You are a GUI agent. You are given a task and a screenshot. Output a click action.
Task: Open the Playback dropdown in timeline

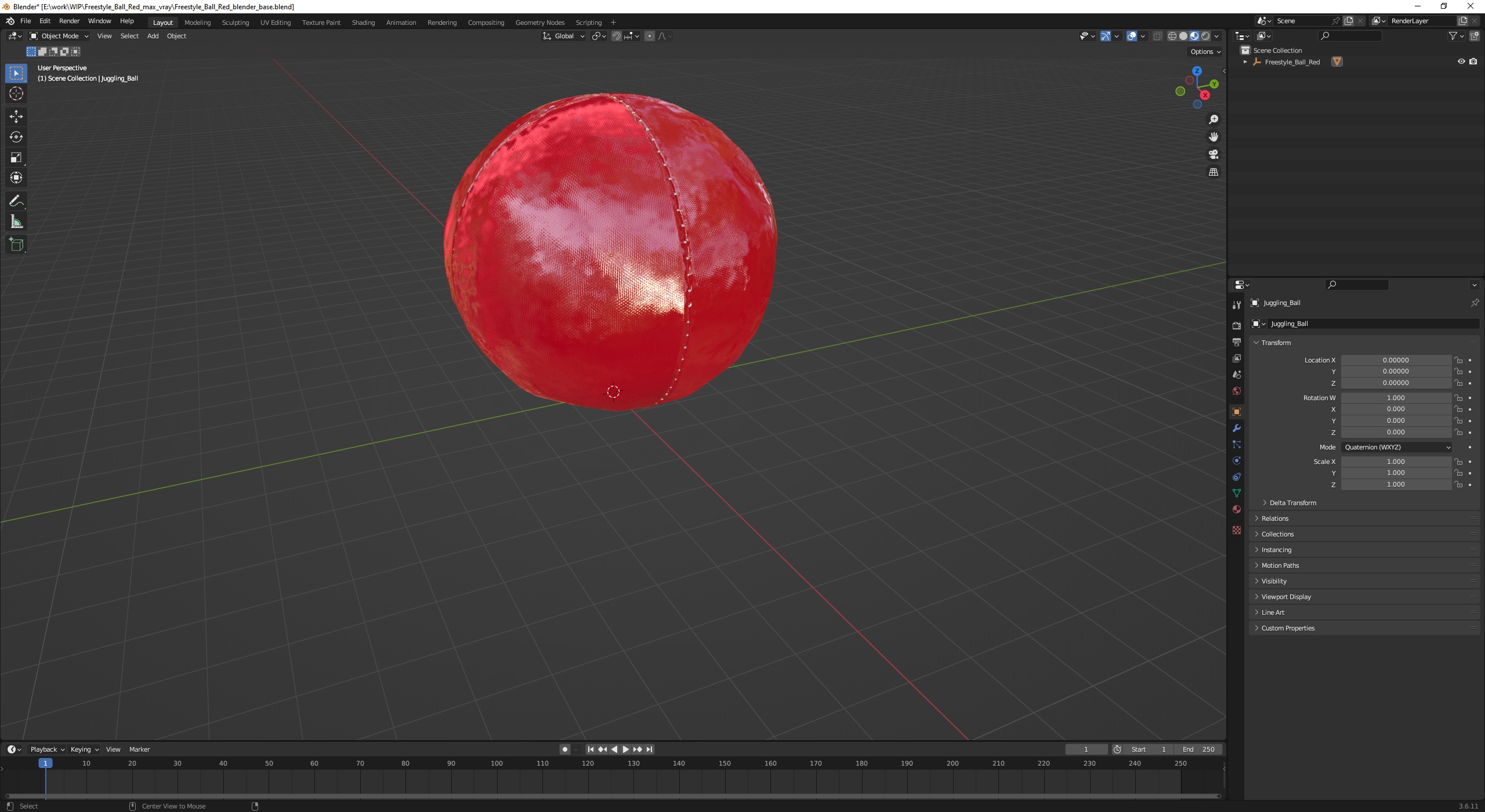(x=47, y=749)
